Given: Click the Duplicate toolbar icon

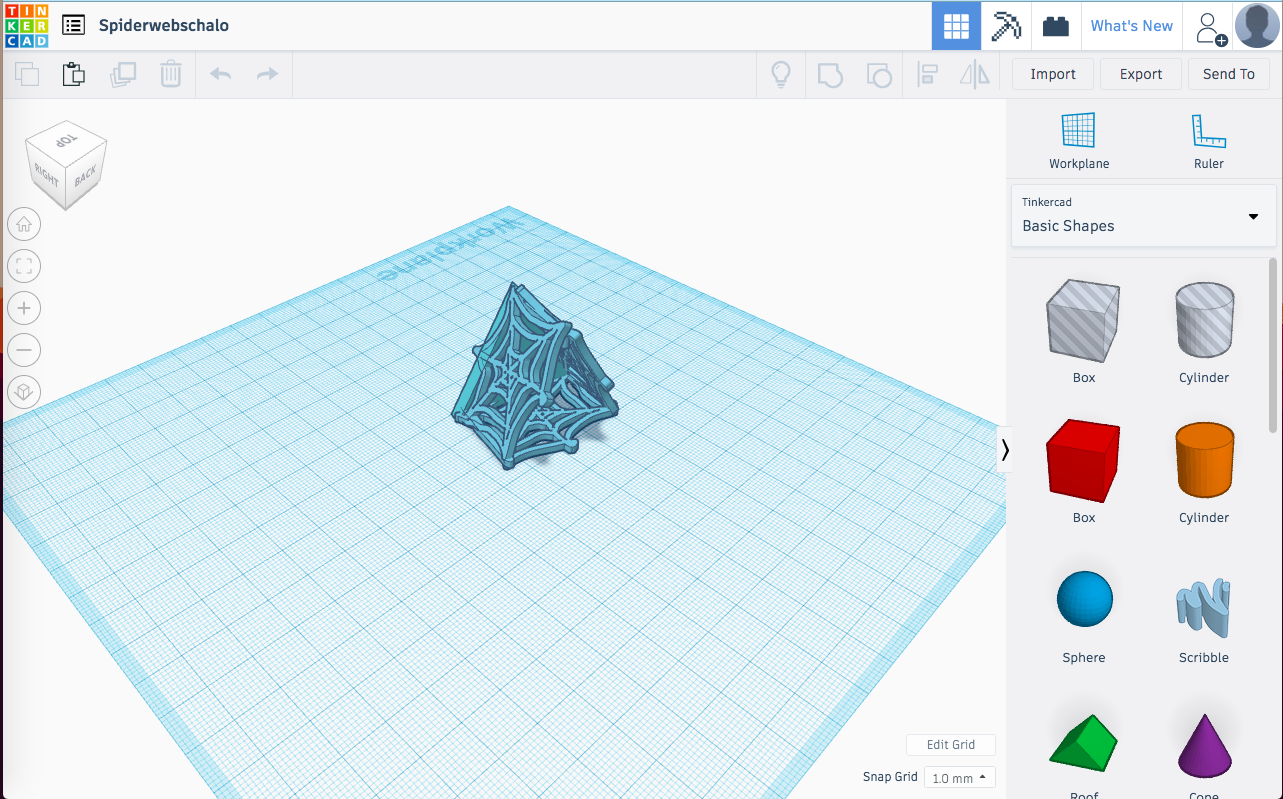Looking at the screenshot, I should pyautogui.click(x=123, y=74).
